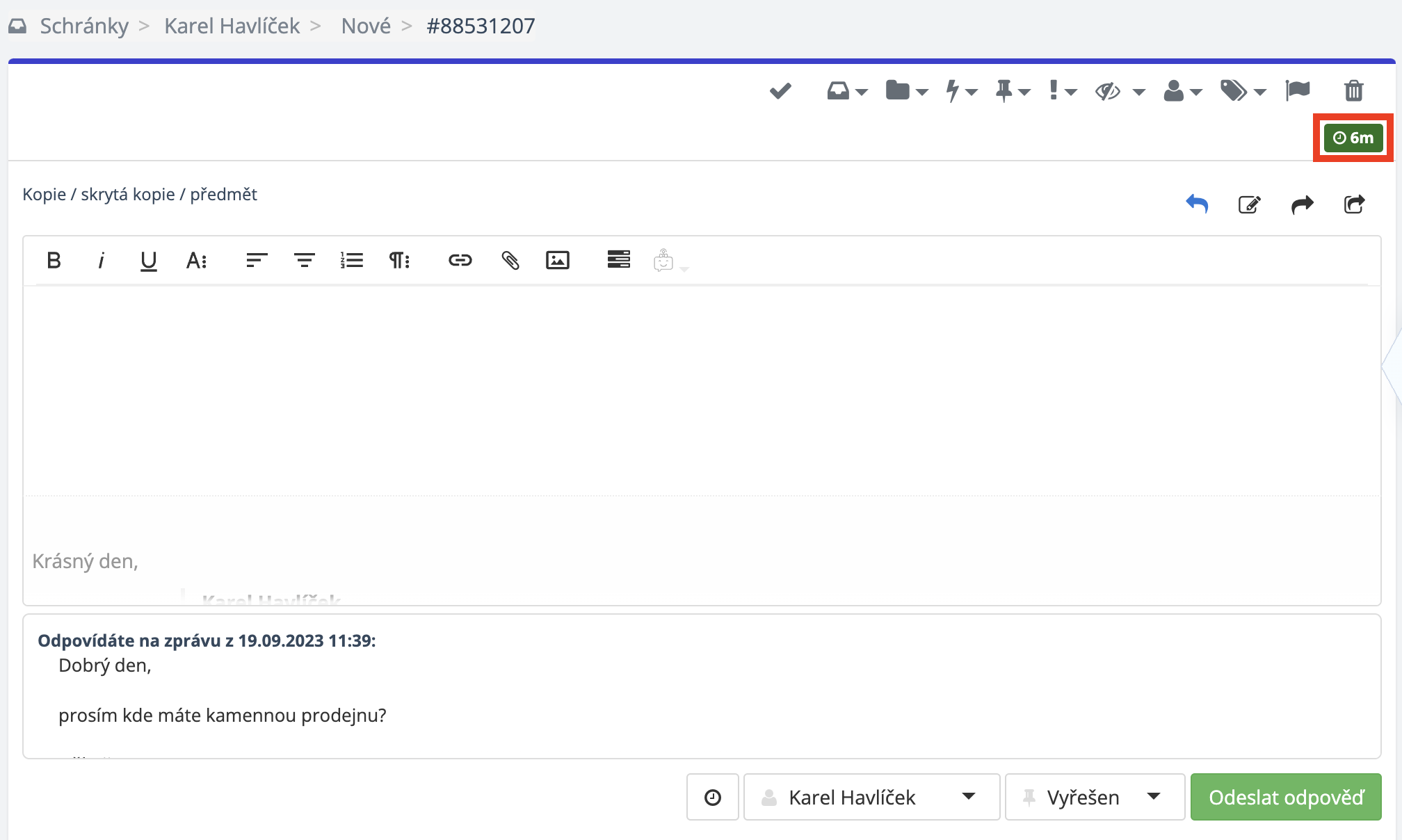The height and width of the screenshot is (840, 1402).
Task: Click the forward arrow icon
Action: [1302, 204]
